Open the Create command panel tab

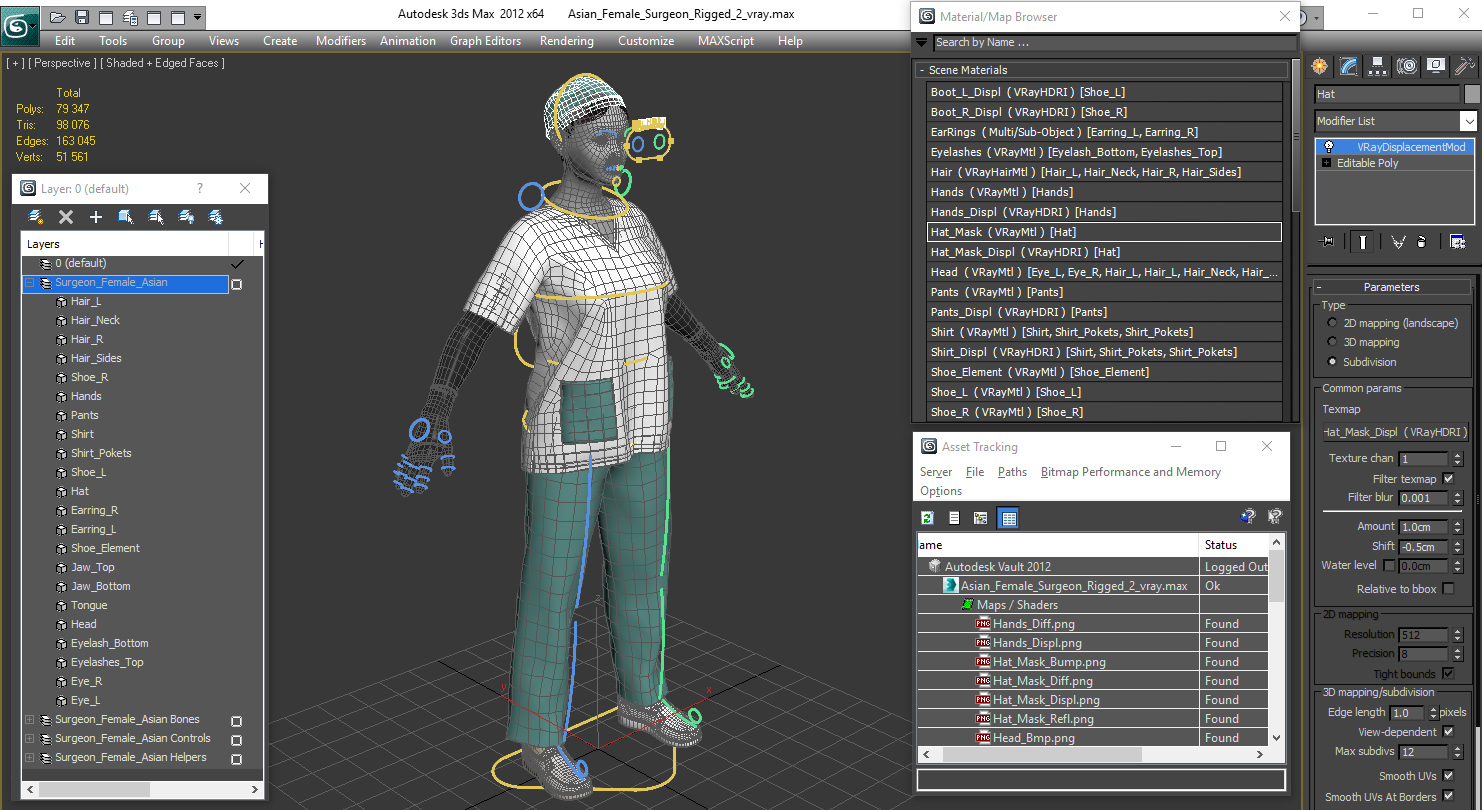[1320, 66]
